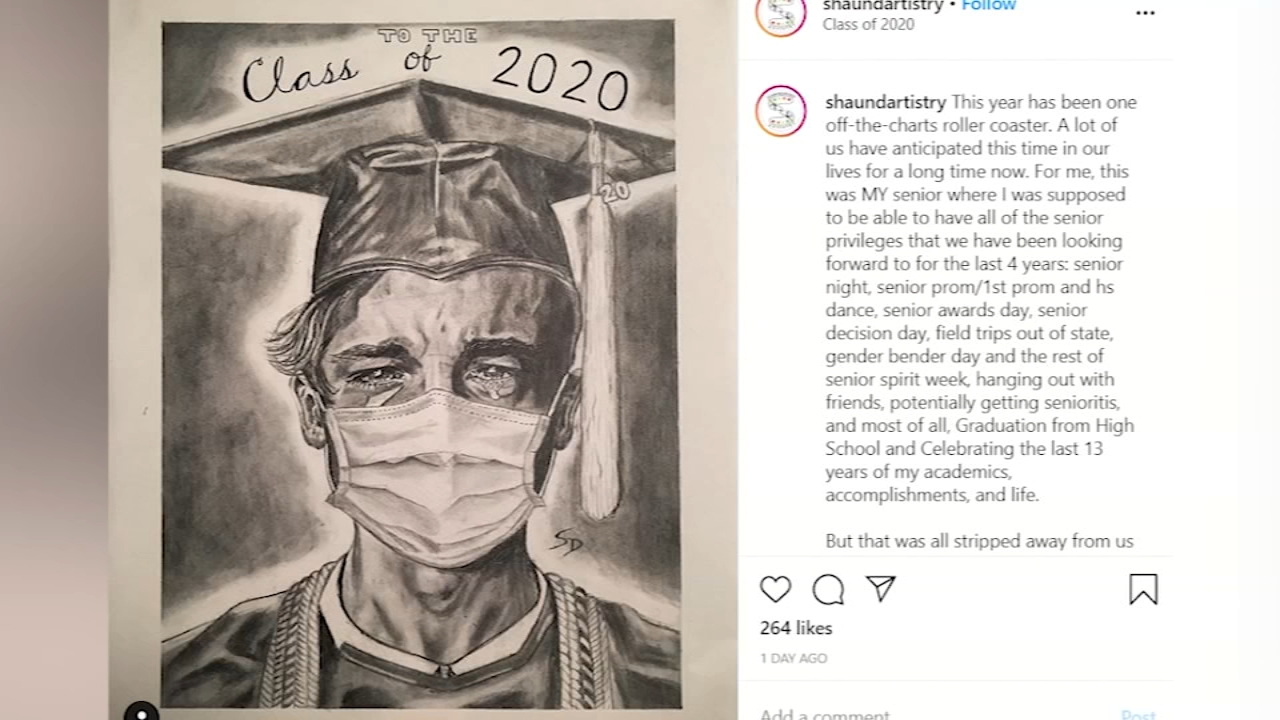
Task: Like the post with heart icon
Action: 775,590
